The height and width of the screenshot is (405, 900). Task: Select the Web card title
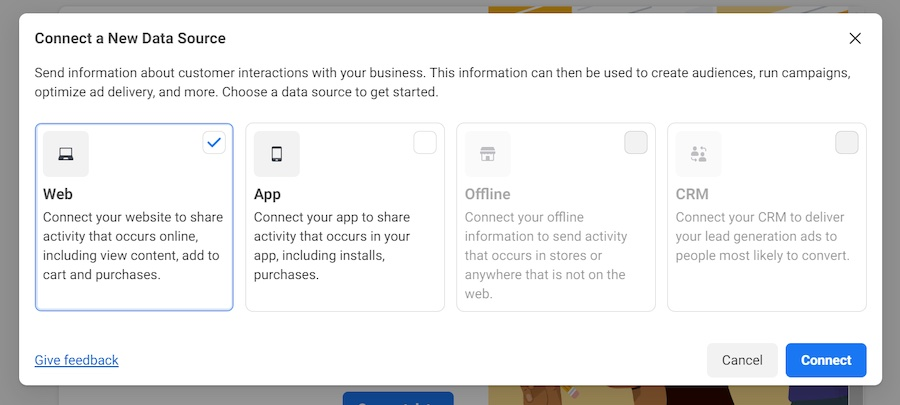click(58, 194)
